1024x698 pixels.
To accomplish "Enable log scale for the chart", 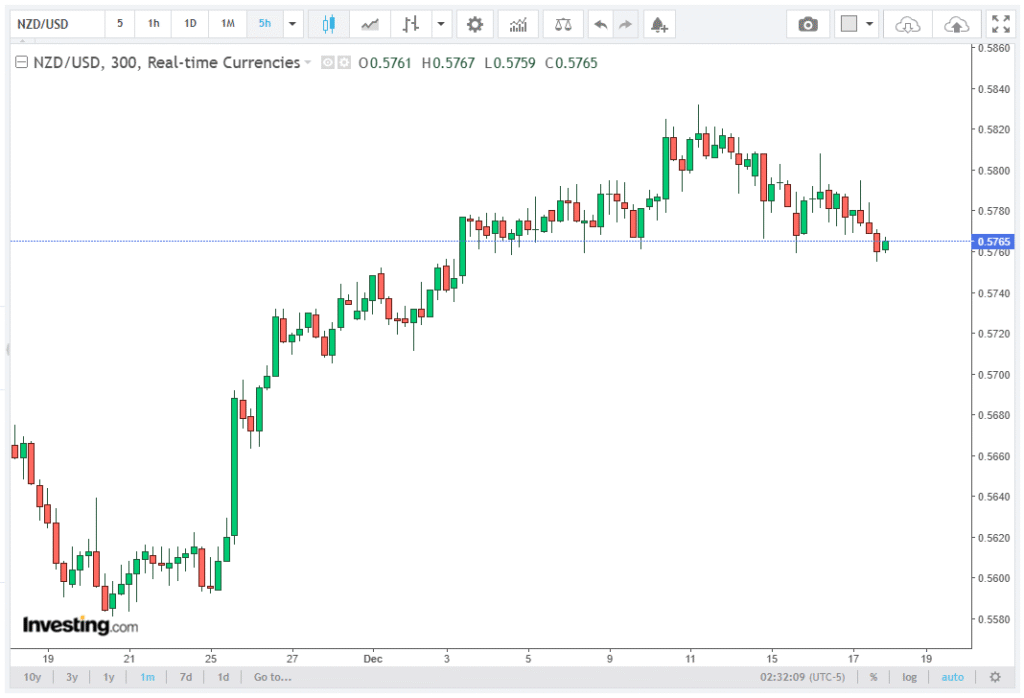I will (909, 677).
